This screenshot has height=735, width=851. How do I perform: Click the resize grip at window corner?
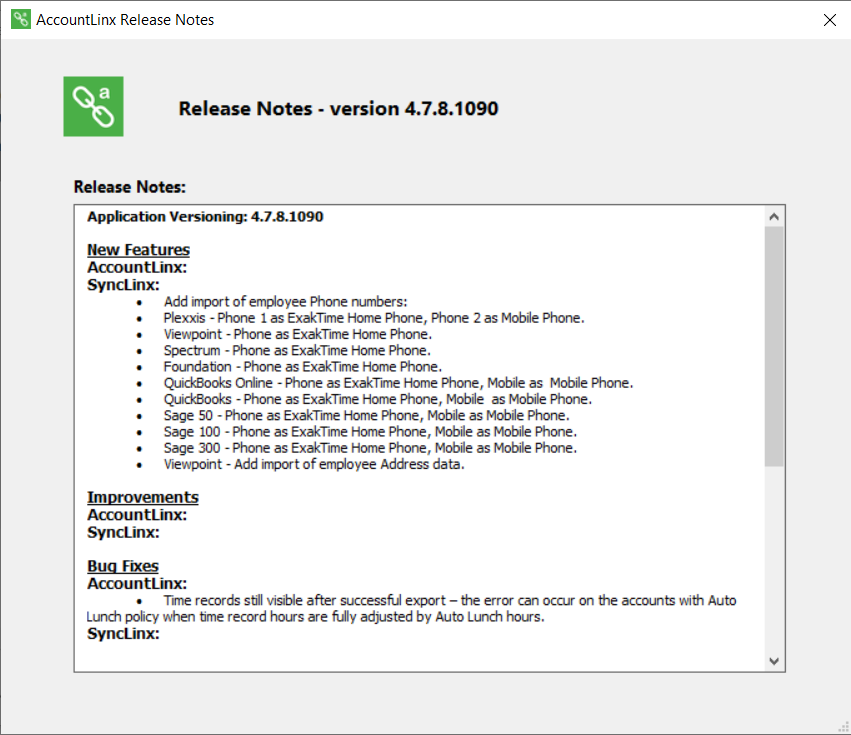[x=843, y=727]
